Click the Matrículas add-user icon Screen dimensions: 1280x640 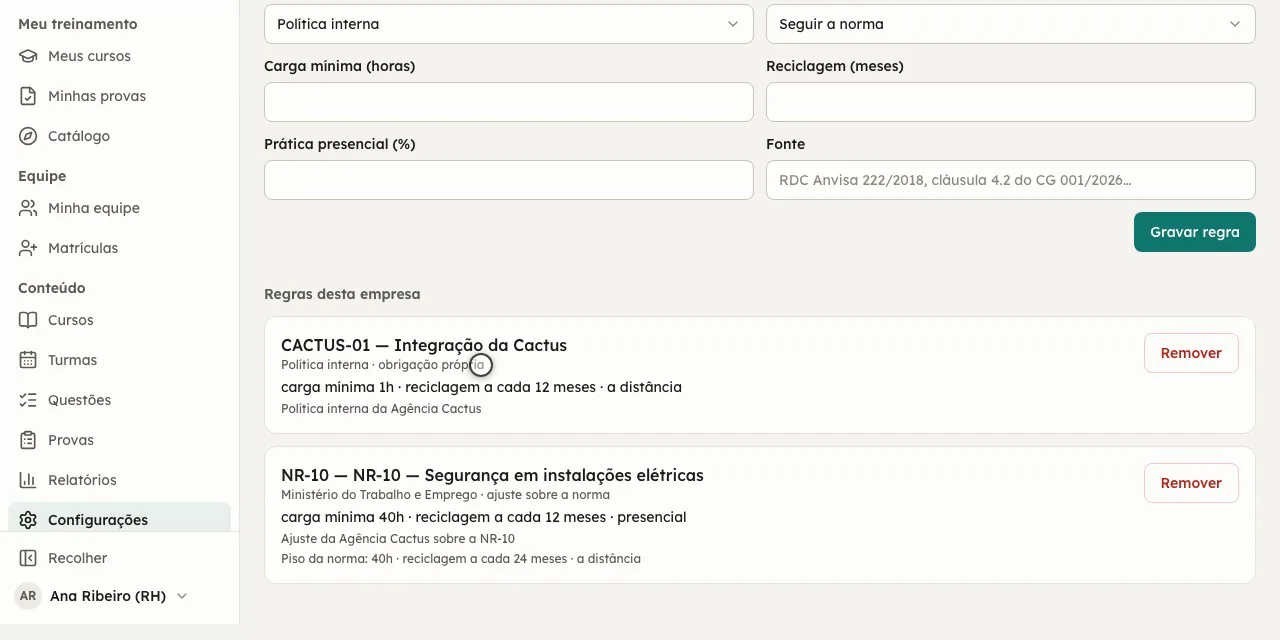point(28,248)
